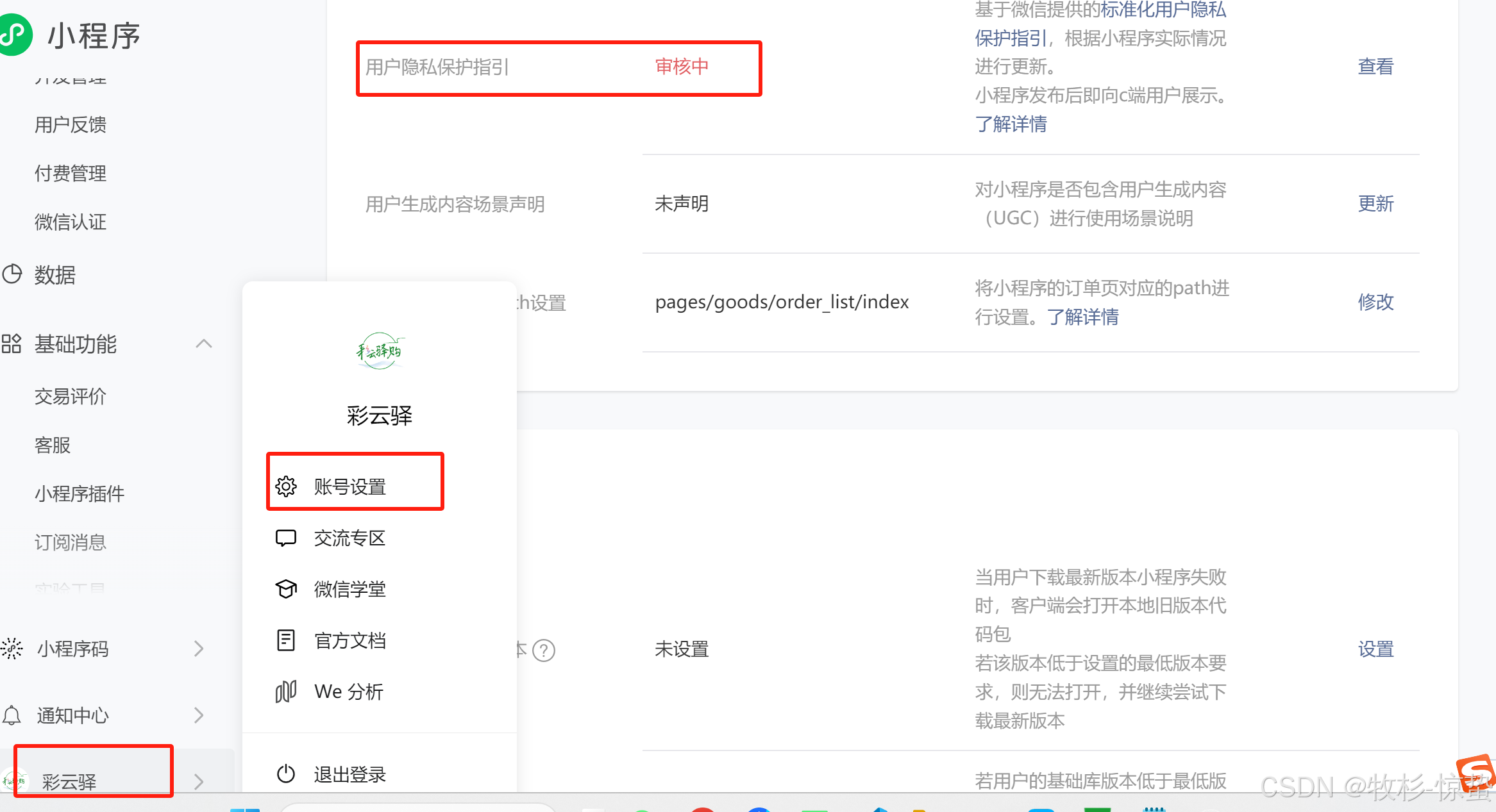Screen dimensions: 1496x812
Task: Expand the 通知中心 menu arrow
Action: (x=198, y=715)
